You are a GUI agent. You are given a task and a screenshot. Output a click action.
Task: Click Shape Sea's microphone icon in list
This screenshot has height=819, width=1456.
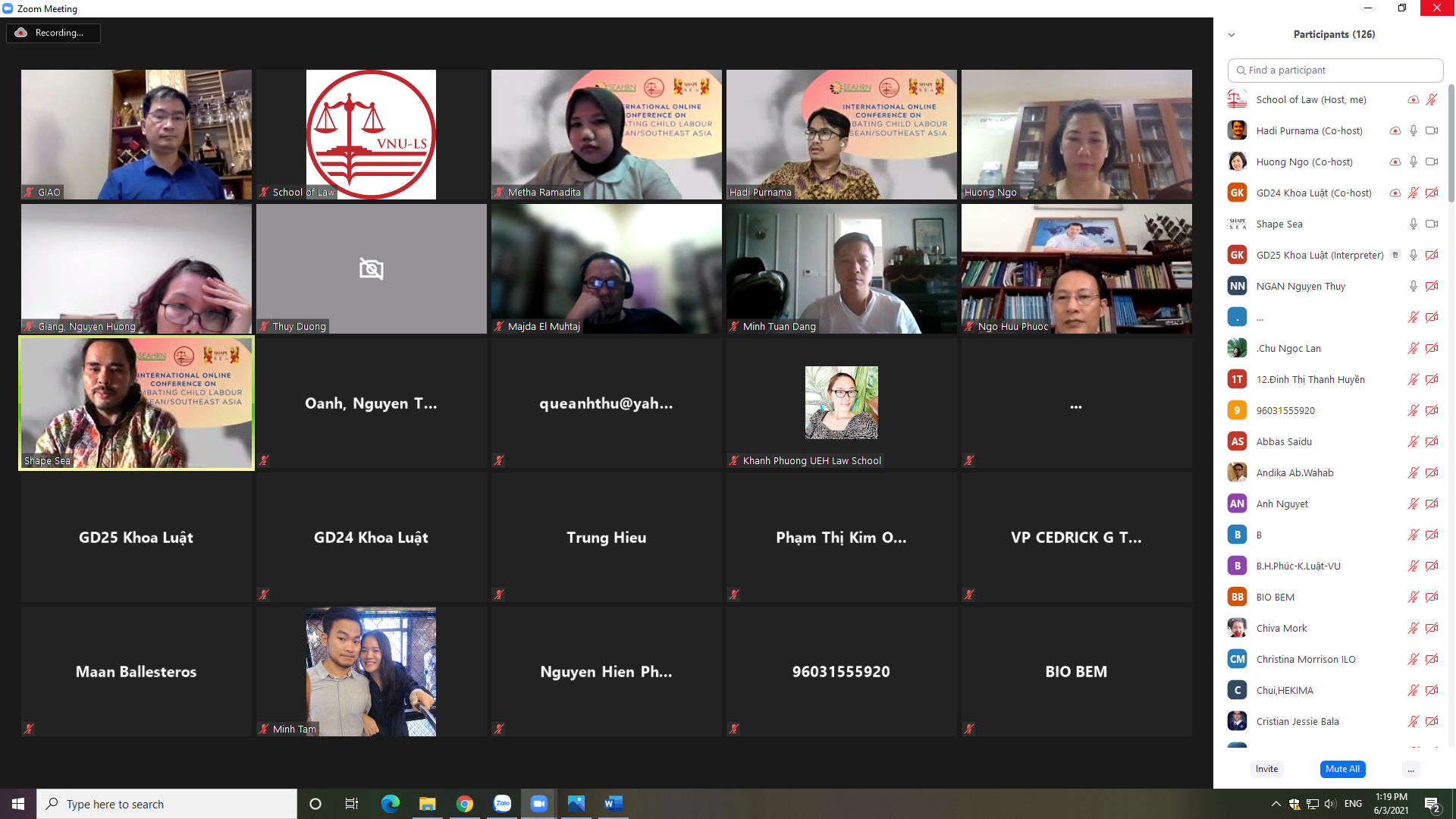[1414, 224]
